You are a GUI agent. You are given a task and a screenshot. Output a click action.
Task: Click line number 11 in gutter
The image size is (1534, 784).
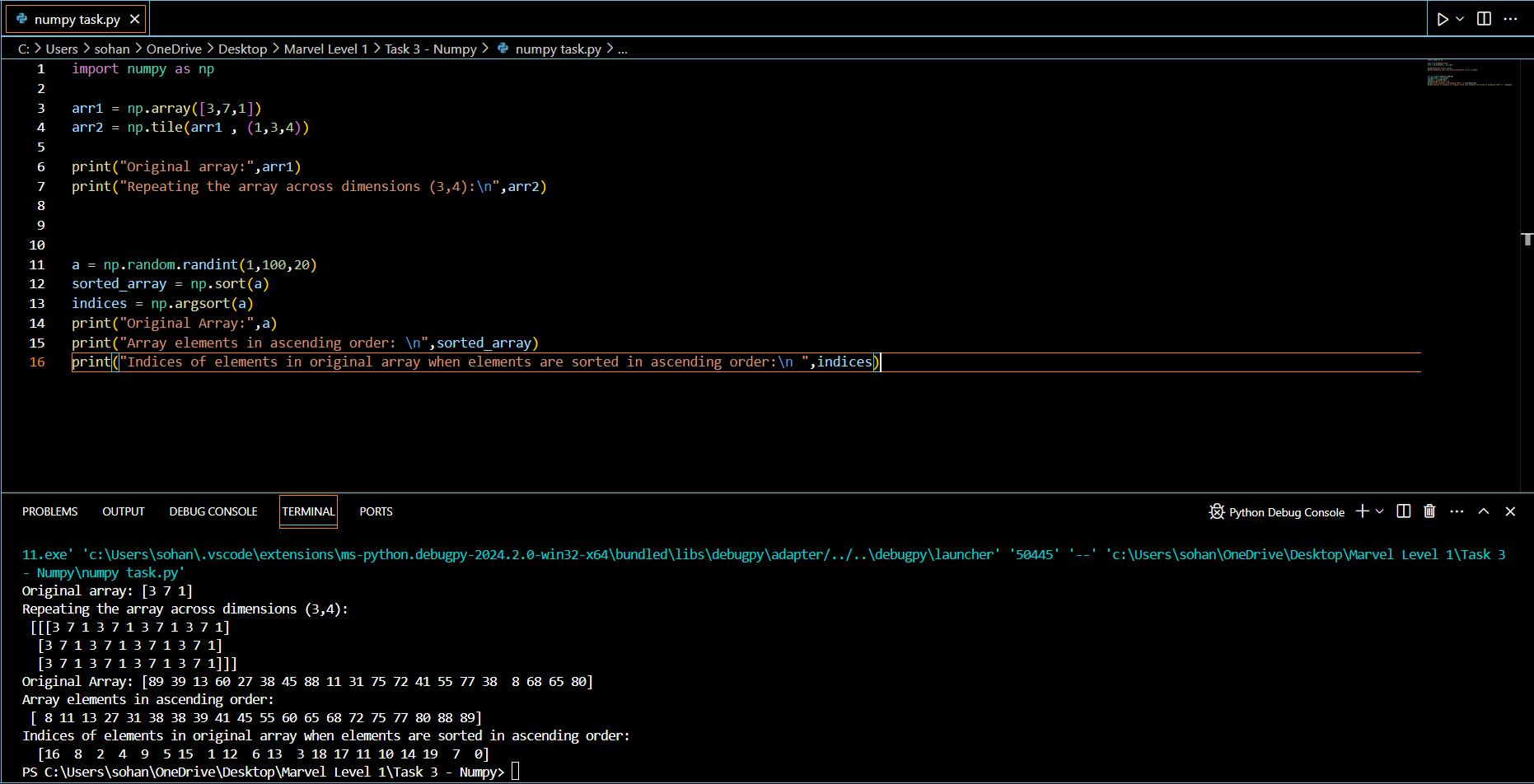[37, 264]
